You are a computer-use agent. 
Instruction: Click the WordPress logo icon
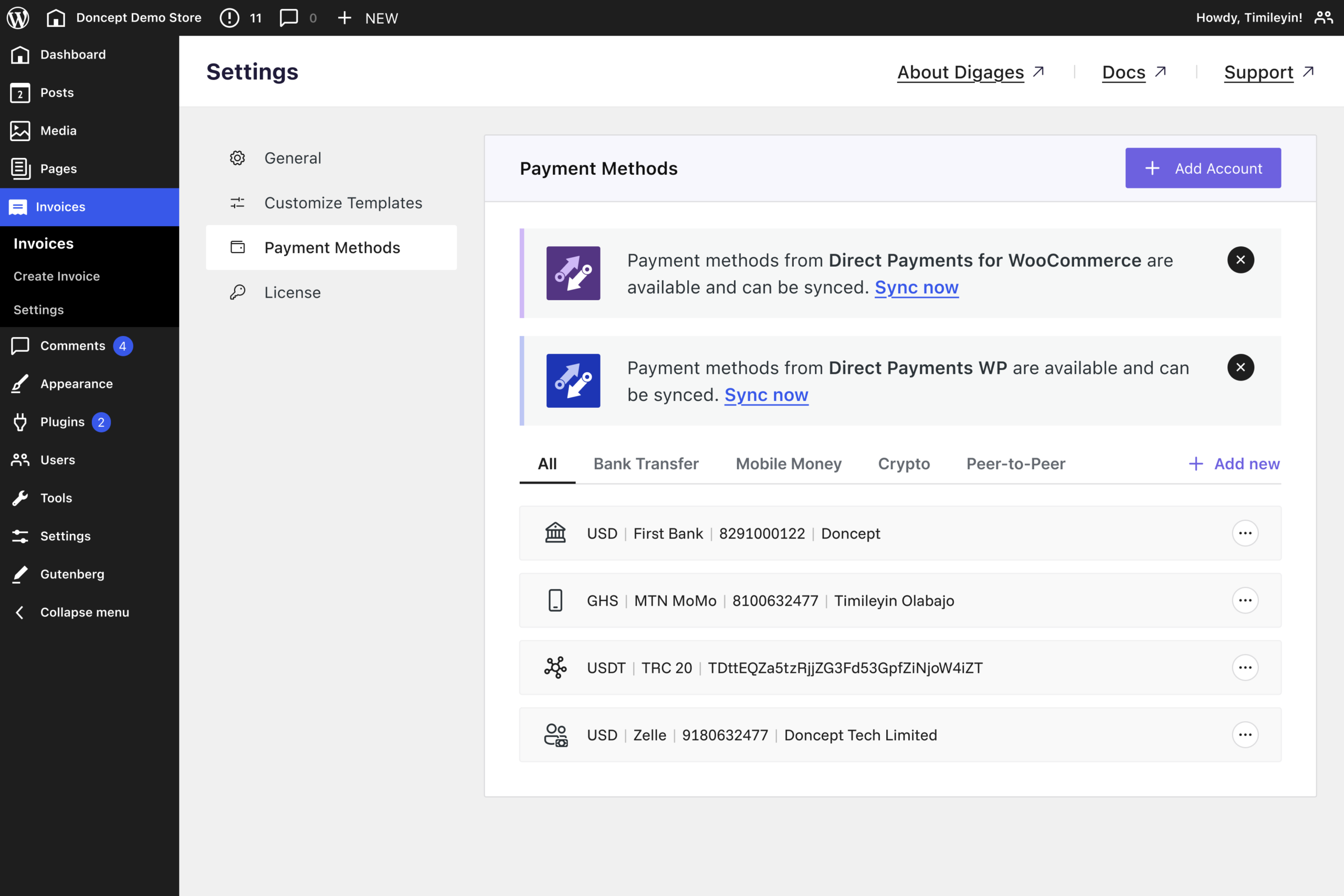point(18,18)
